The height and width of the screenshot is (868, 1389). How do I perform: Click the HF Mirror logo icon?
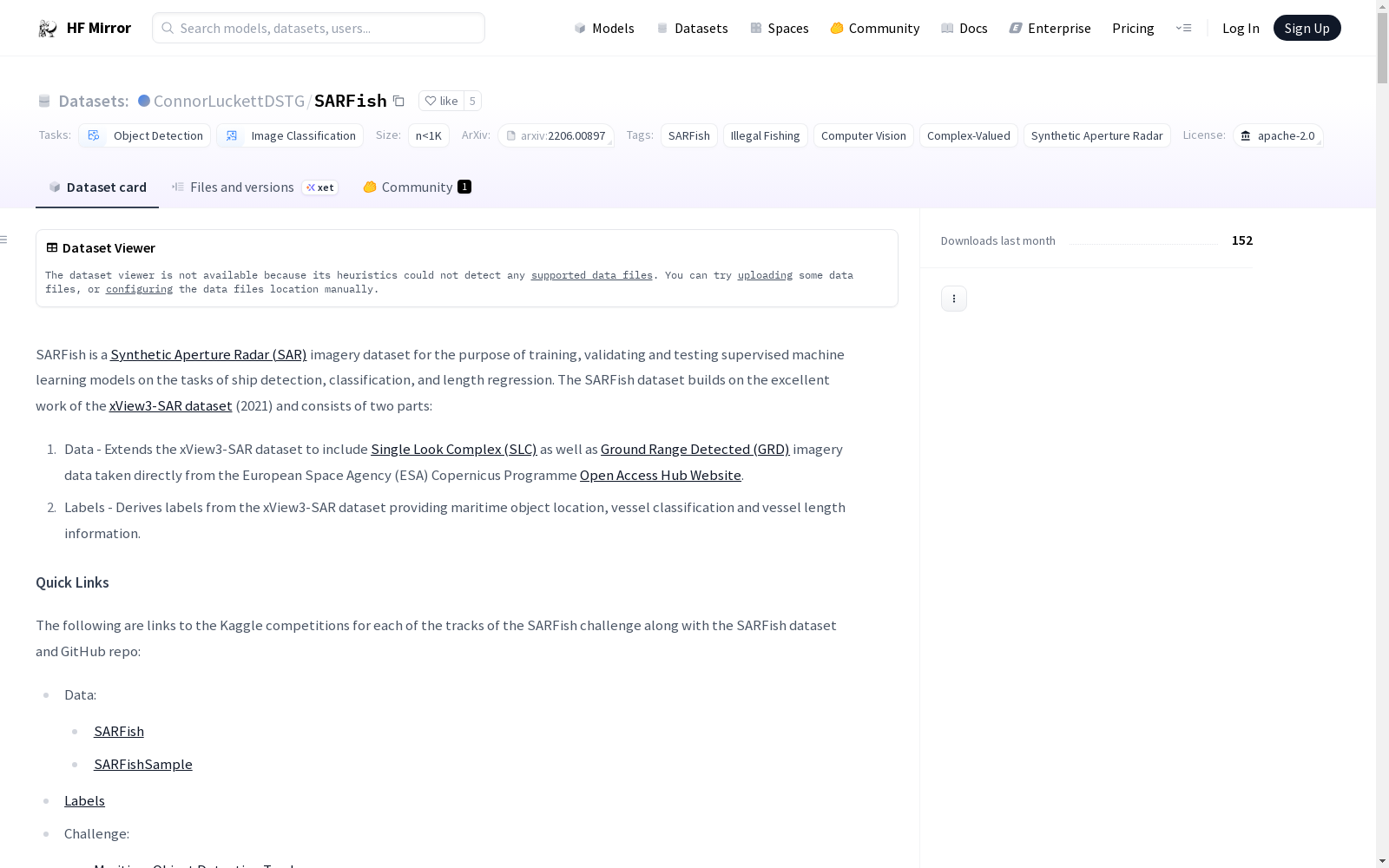pos(48,29)
